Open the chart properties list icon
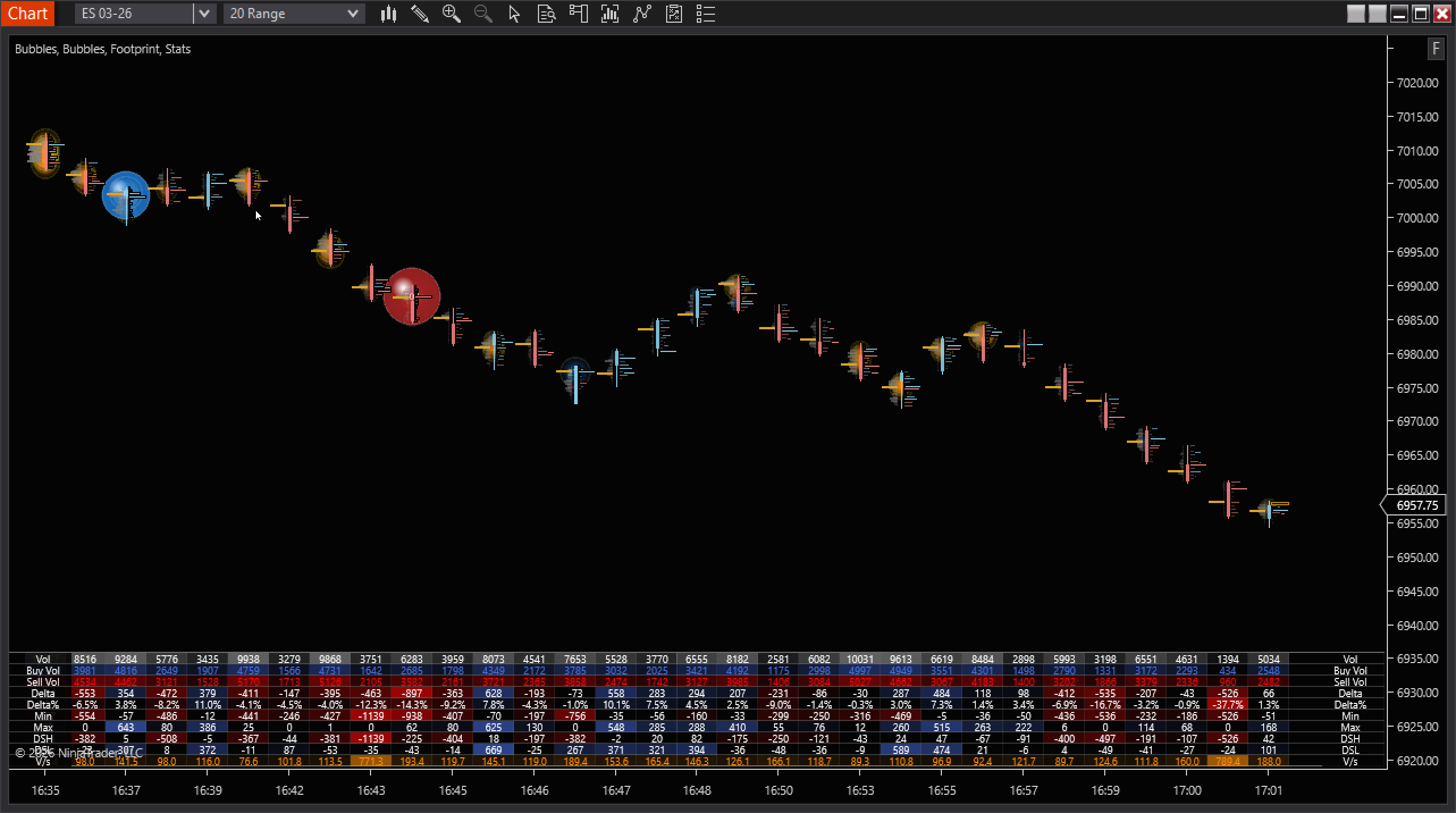Image resolution: width=1456 pixels, height=813 pixels. (705, 14)
